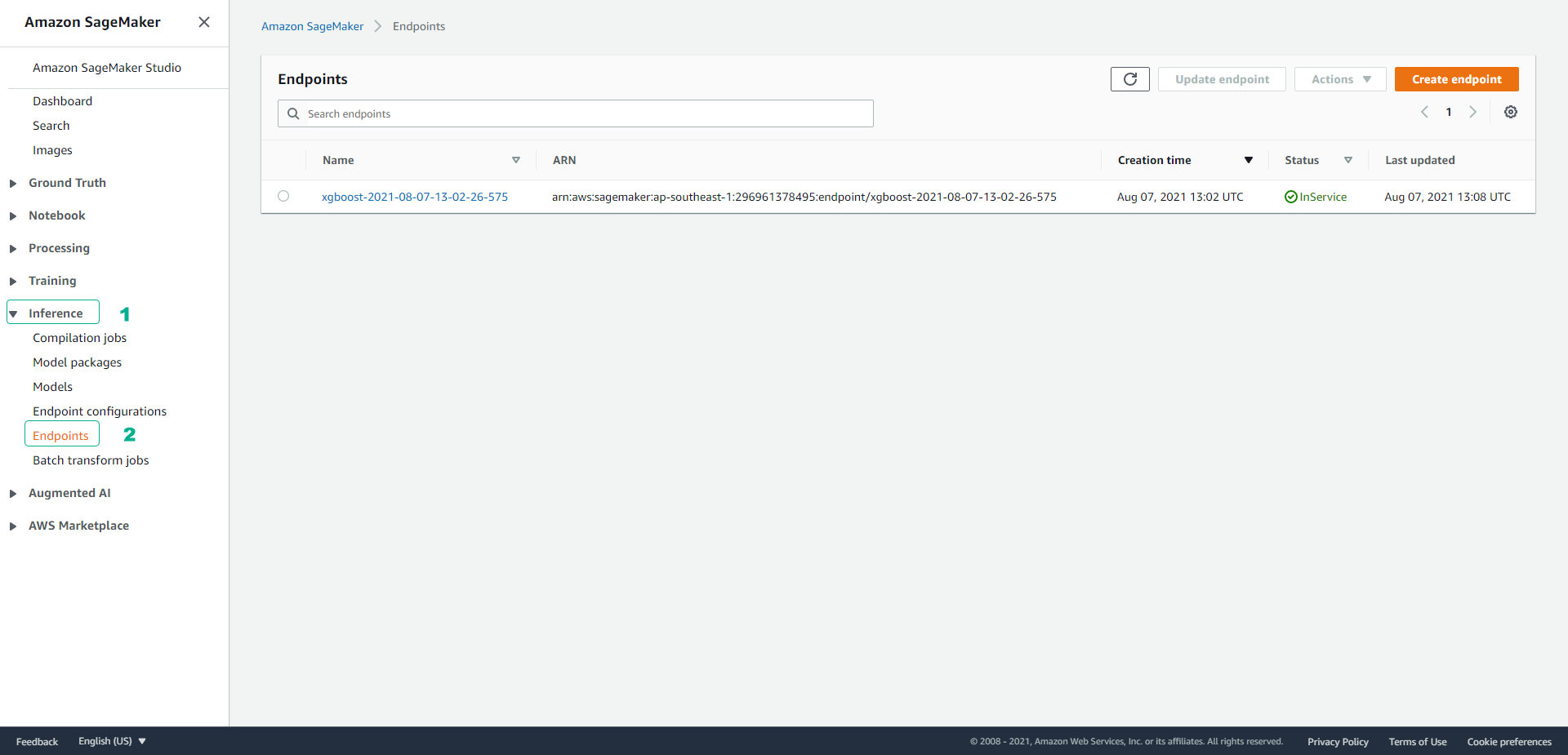This screenshot has height=755, width=1568.
Task: Click Amazon SageMaker breadcrumb link
Action: 312,26
